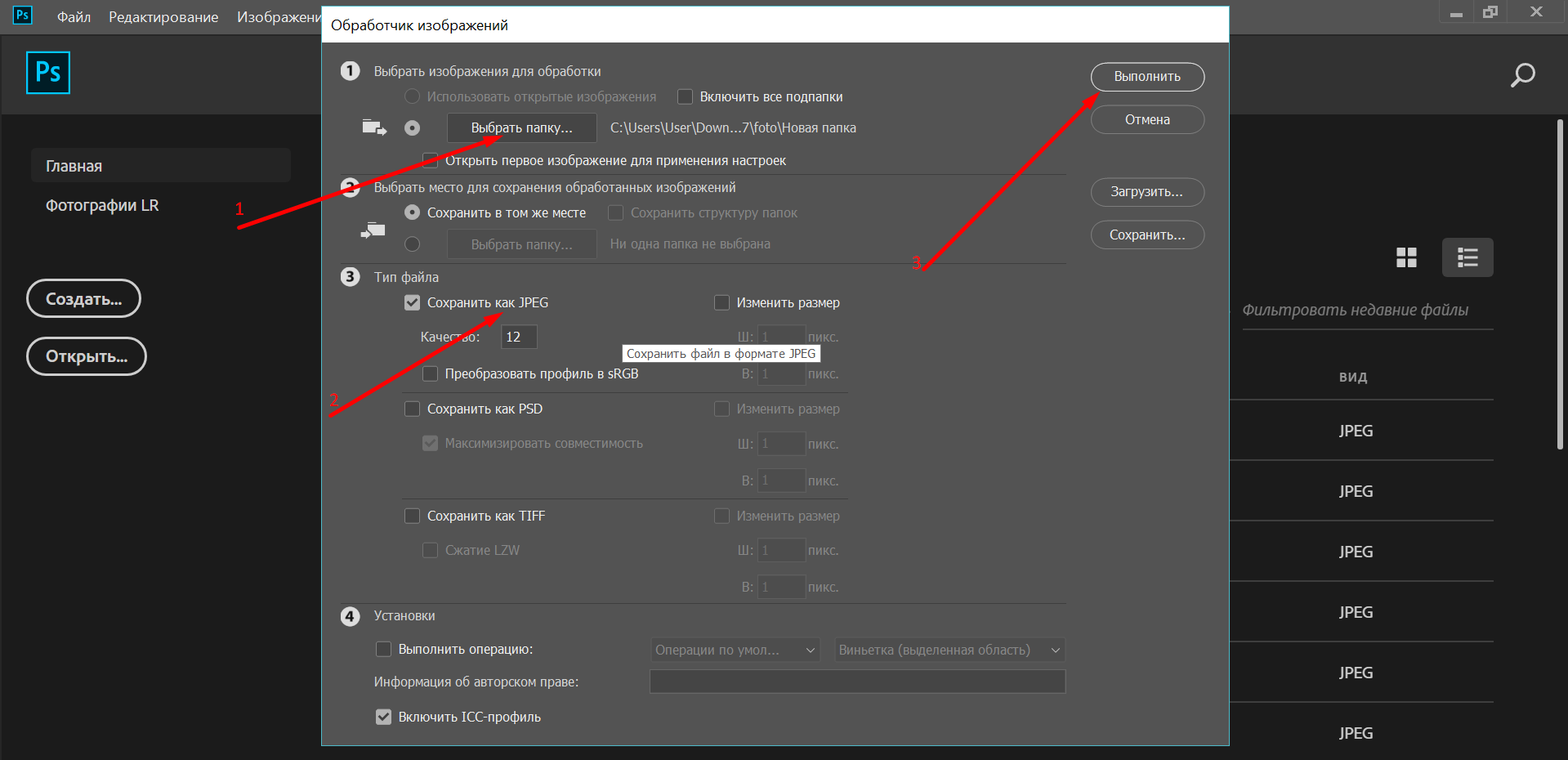The image size is (1568, 760).
Task: Click the JPEG height 'В' field
Action: [x=781, y=374]
